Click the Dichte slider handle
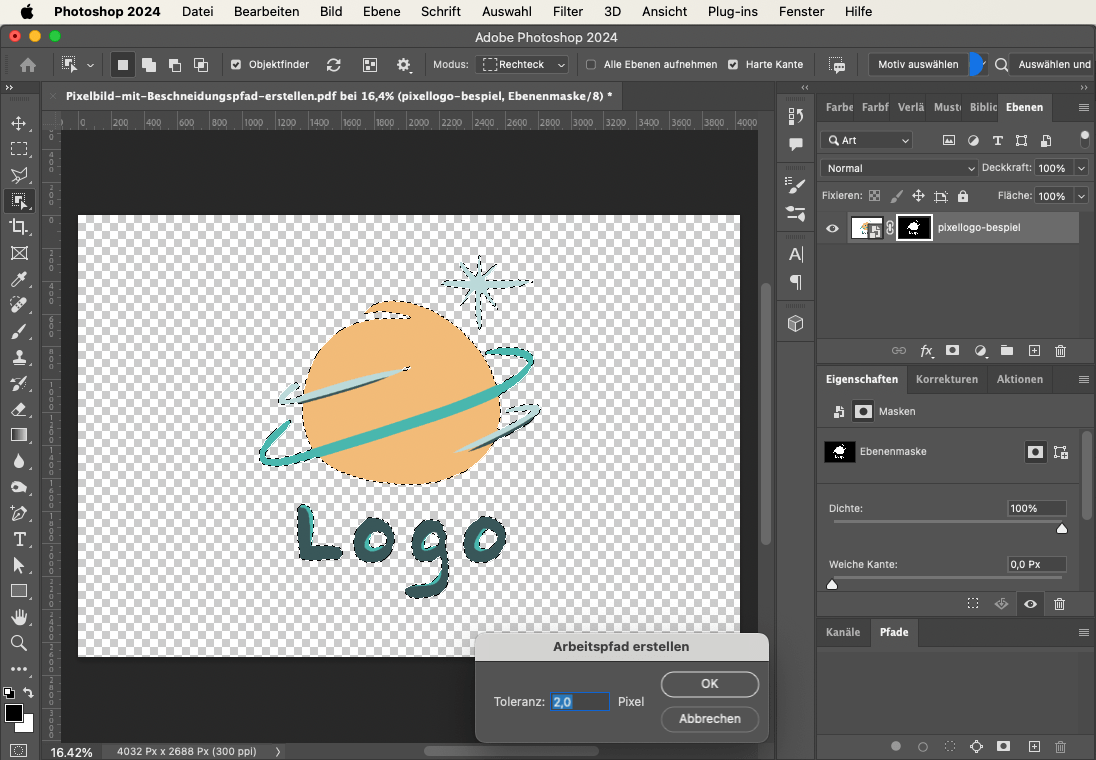 pyautogui.click(x=1062, y=528)
